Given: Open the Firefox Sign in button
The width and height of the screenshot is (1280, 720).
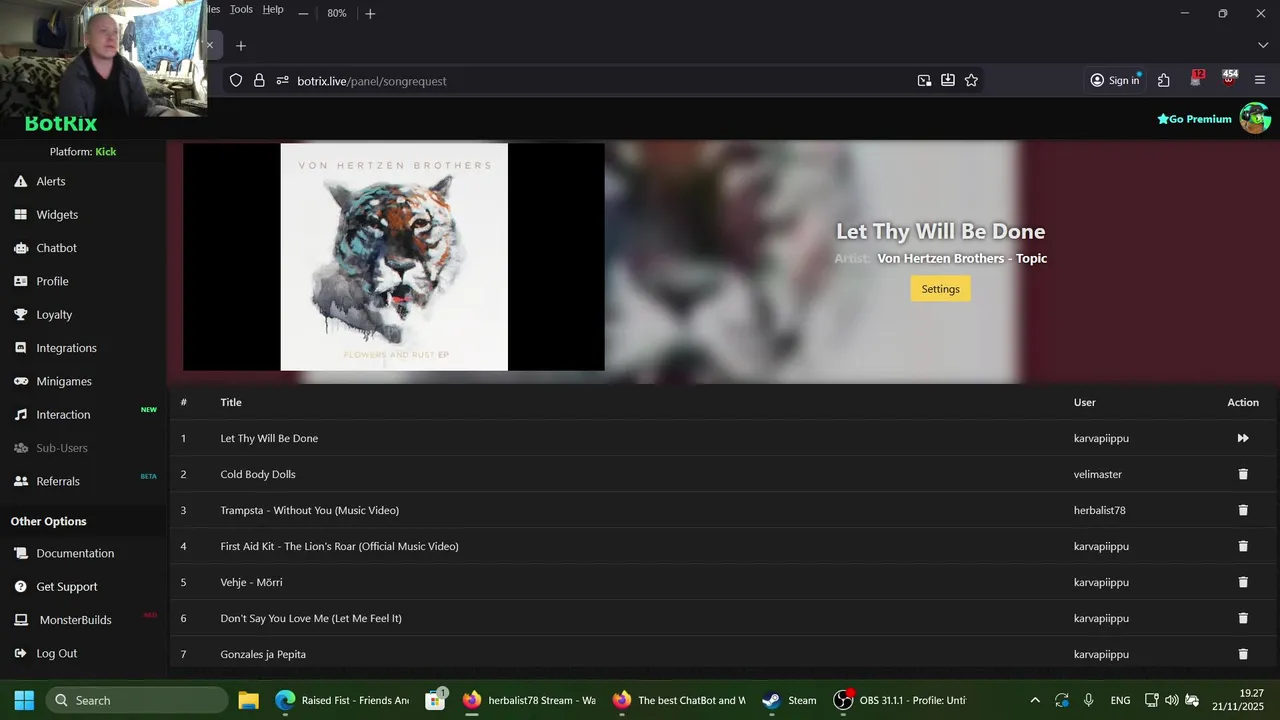Looking at the screenshot, I should (1115, 80).
